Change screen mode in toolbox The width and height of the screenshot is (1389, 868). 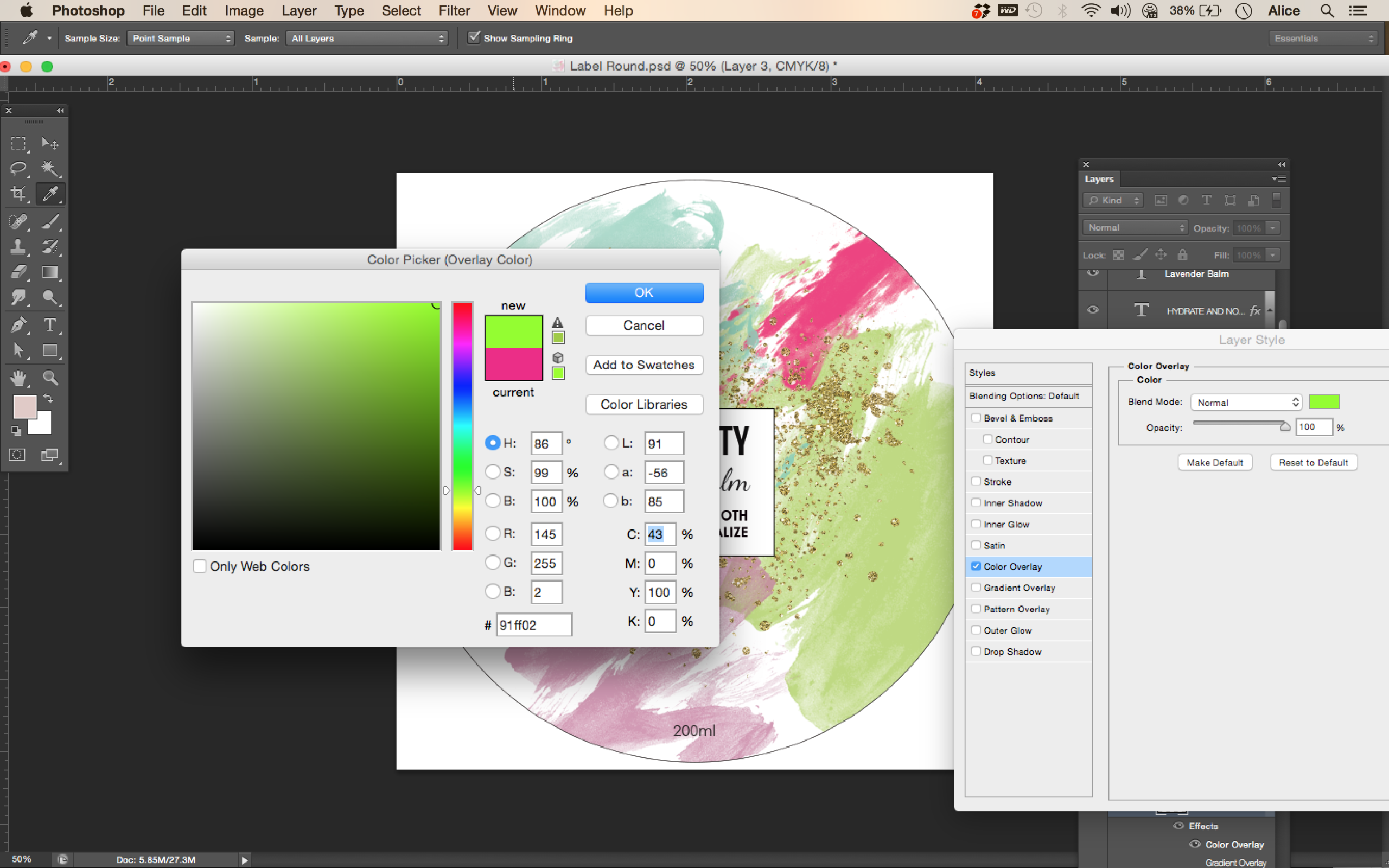point(50,455)
